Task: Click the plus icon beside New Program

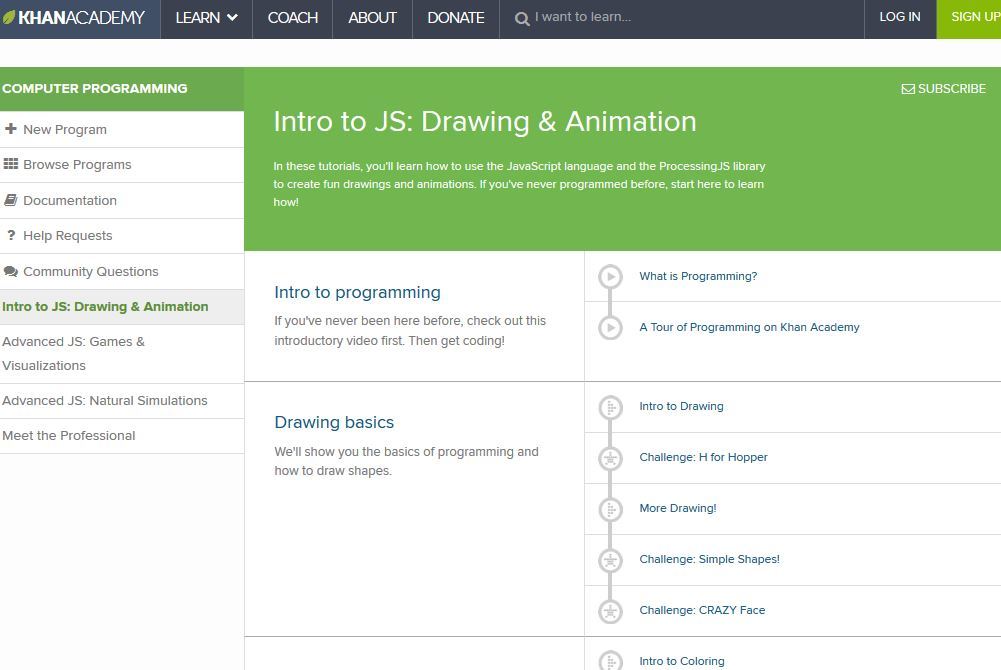Action: (11, 129)
